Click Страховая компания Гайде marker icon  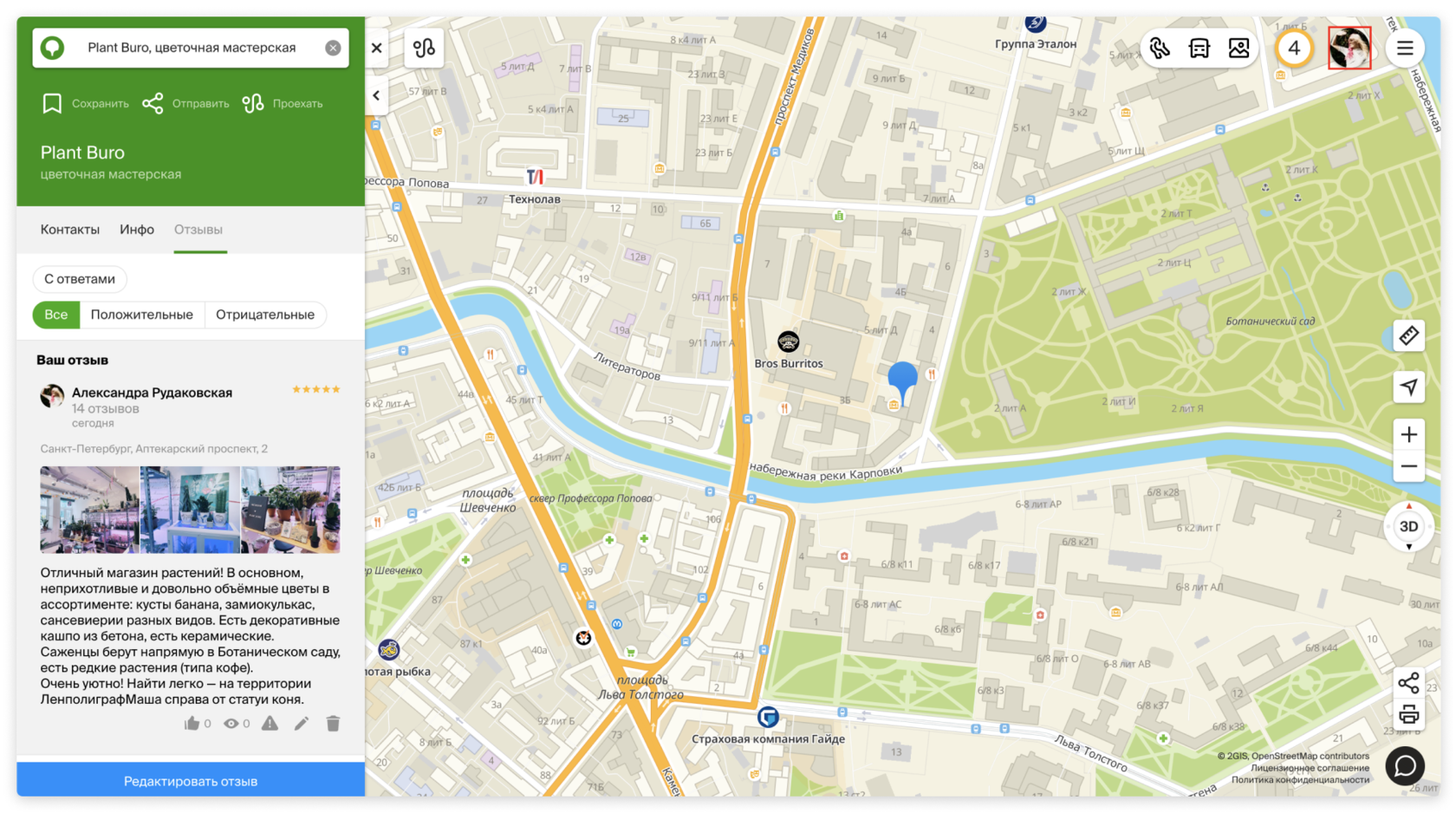point(768,717)
